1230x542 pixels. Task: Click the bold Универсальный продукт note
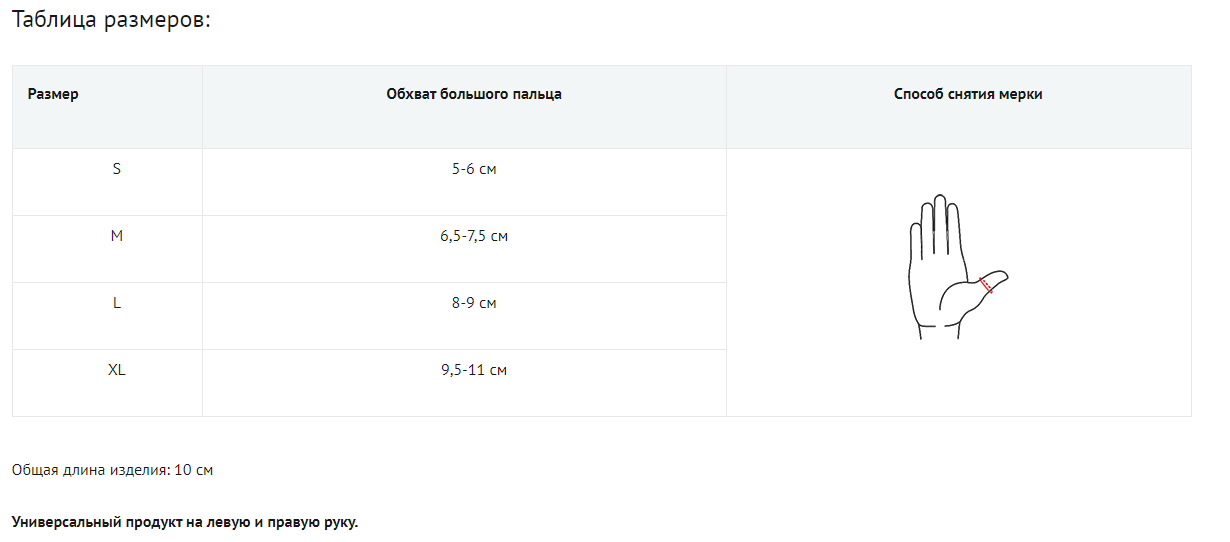coord(185,522)
